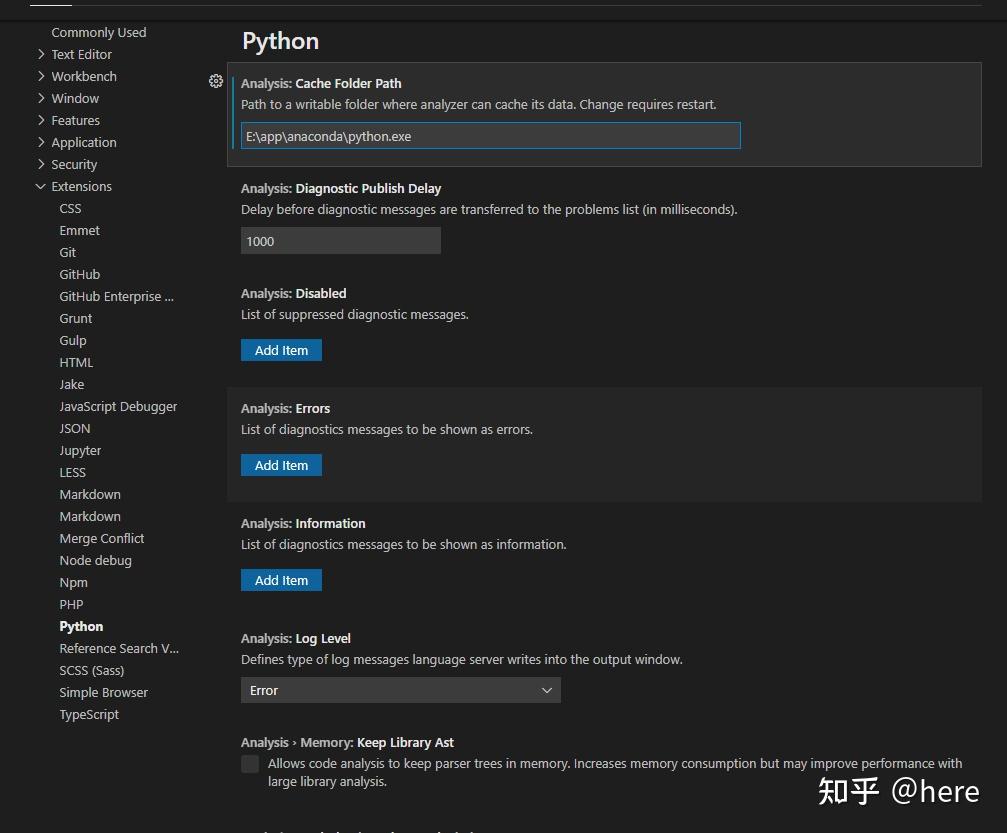The image size is (1007, 833).
Task: Expand the Application settings section
Action: tap(84, 142)
